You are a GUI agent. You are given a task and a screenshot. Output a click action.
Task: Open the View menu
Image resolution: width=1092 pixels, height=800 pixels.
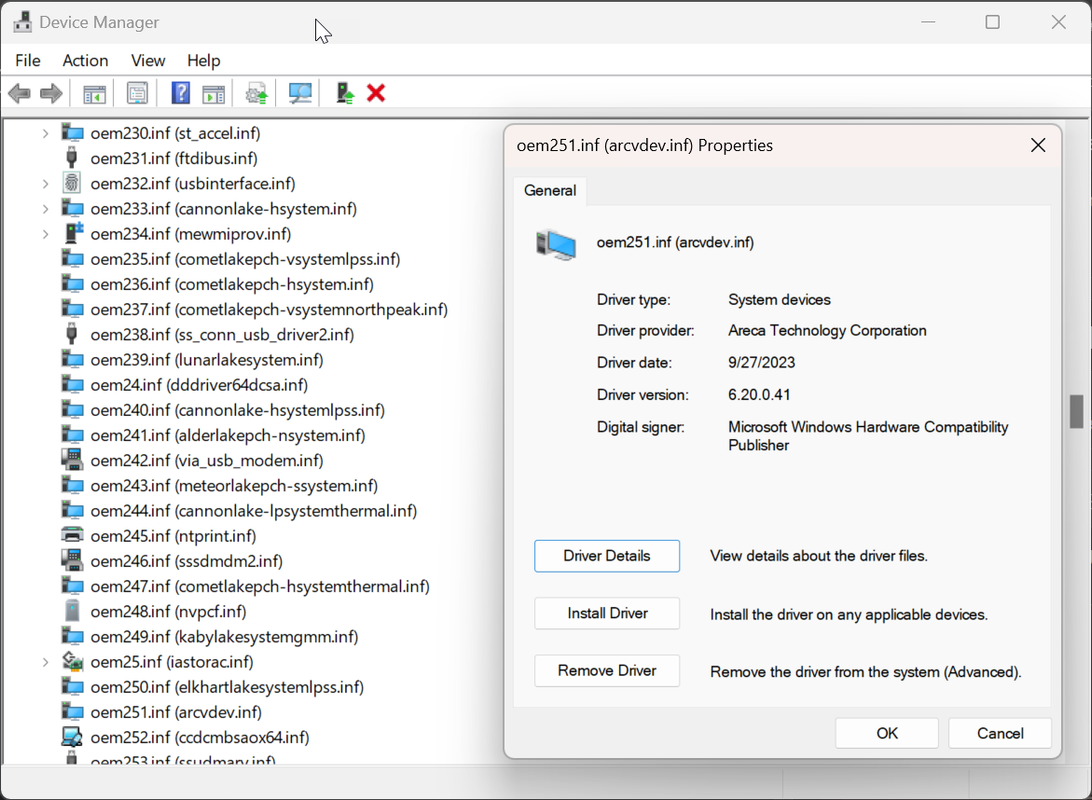point(148,61)
